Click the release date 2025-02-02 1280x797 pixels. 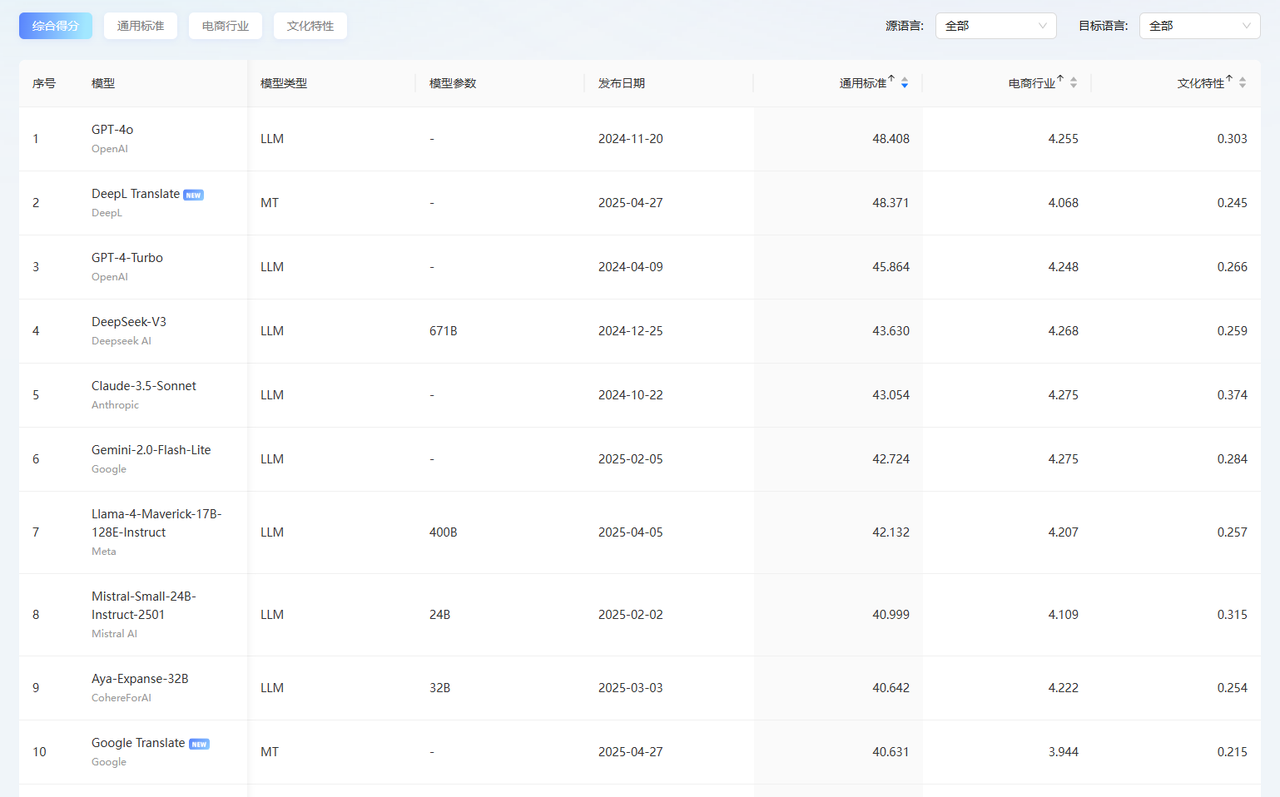[631, 615]
